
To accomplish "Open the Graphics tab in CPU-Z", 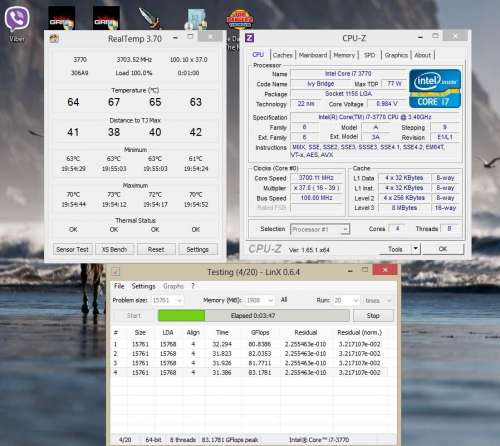I will pyautogui.click(x=396, y=55).
